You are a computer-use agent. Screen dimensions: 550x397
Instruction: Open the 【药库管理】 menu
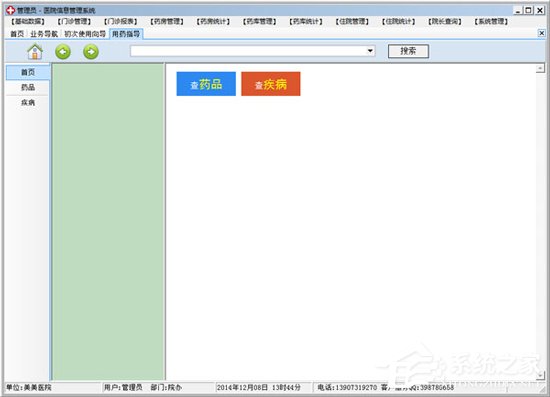click(260, 22)
